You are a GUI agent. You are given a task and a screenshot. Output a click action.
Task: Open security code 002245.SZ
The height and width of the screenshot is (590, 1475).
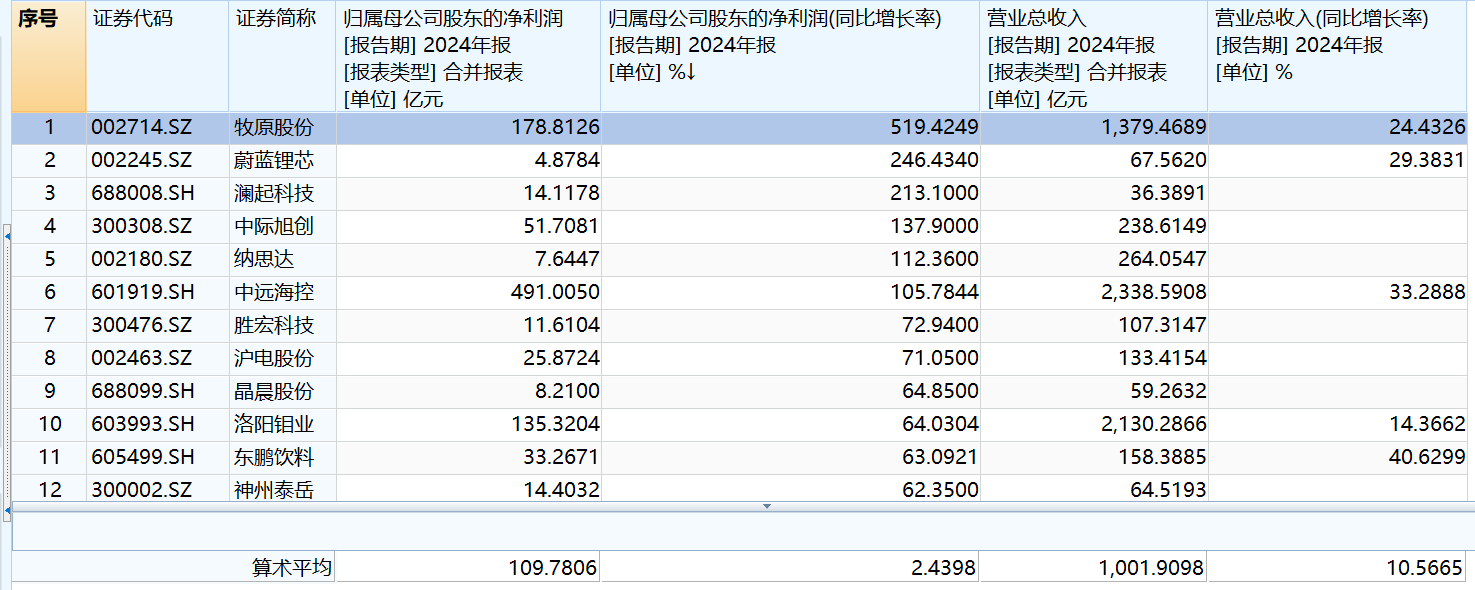click(141, 160)
